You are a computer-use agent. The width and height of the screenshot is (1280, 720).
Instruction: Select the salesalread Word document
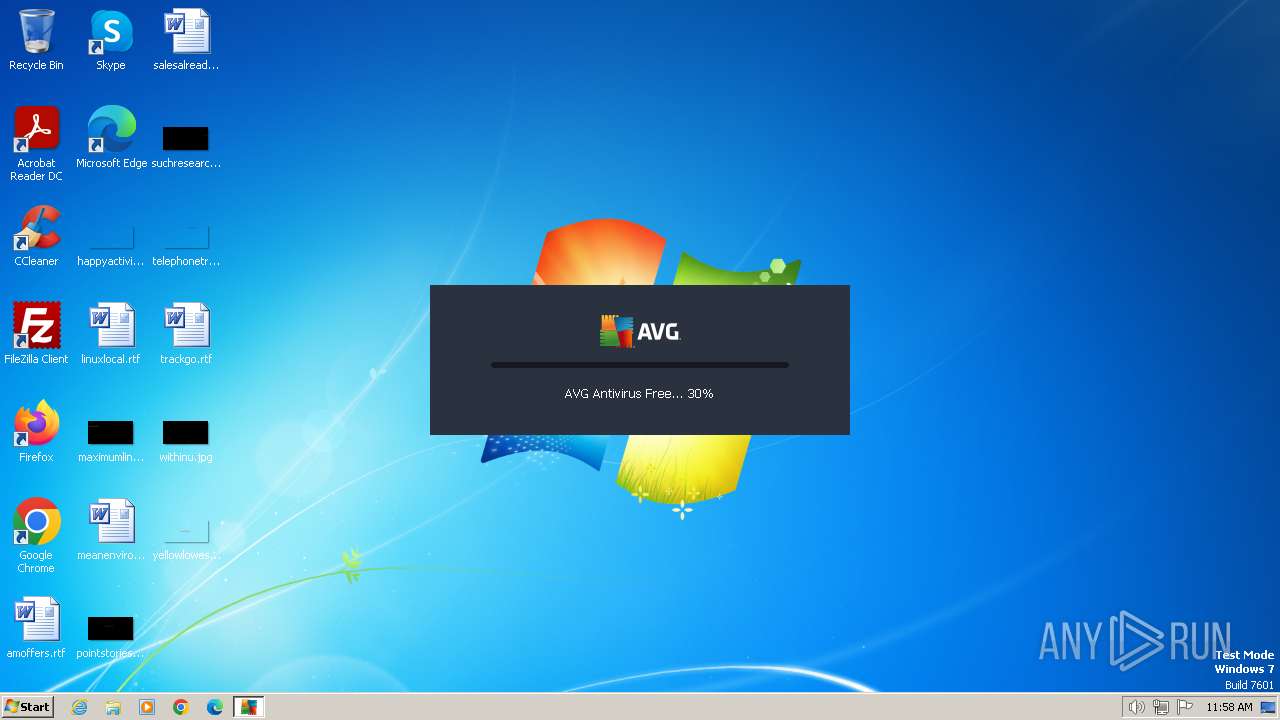[186, 40]
